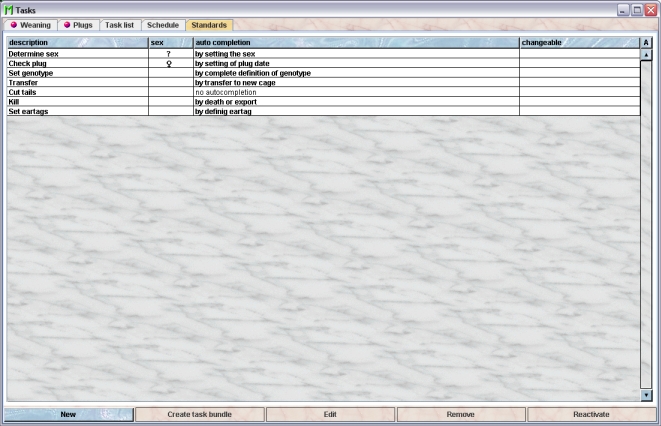Screen dimensions: 661x426
Task: Click the Edit button
Action: (x=330, y=414)
